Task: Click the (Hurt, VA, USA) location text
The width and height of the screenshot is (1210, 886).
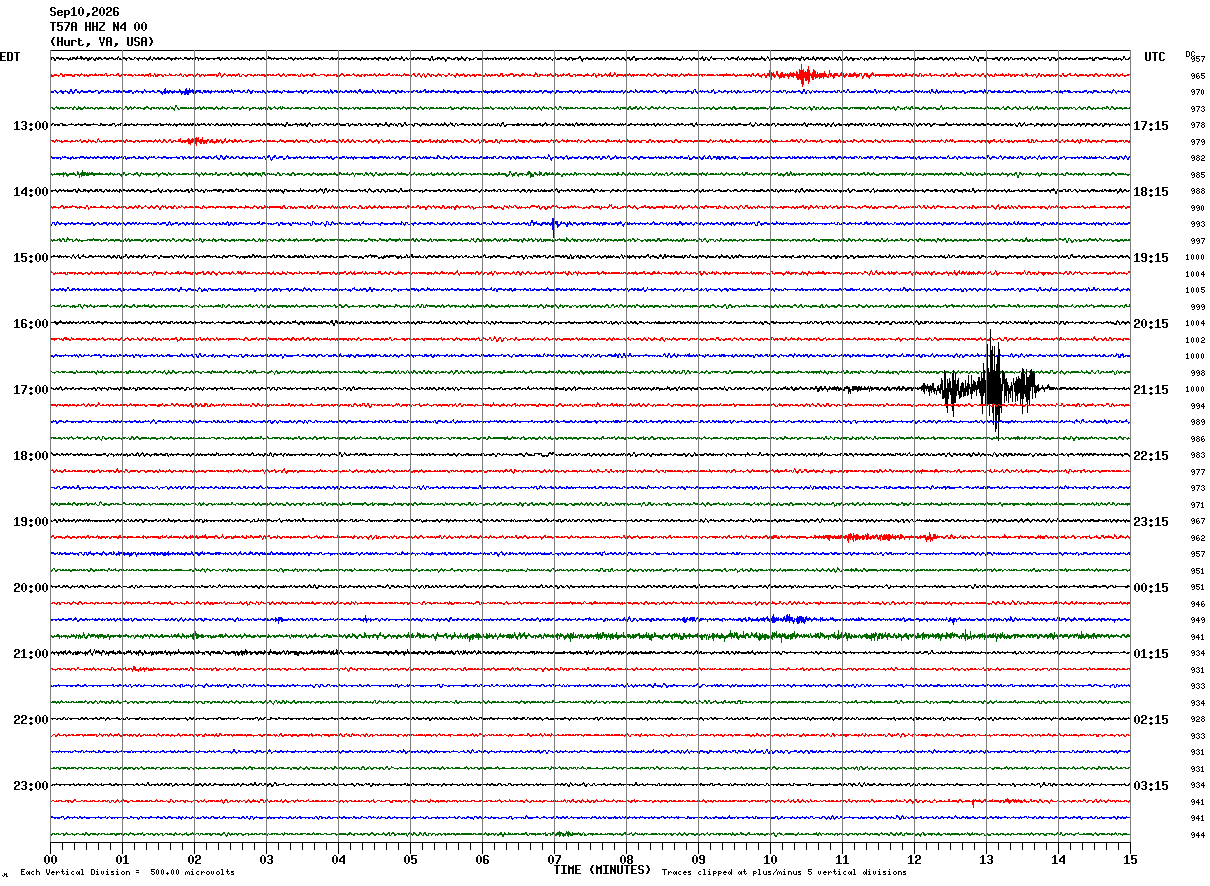Action: click(102, 42)
